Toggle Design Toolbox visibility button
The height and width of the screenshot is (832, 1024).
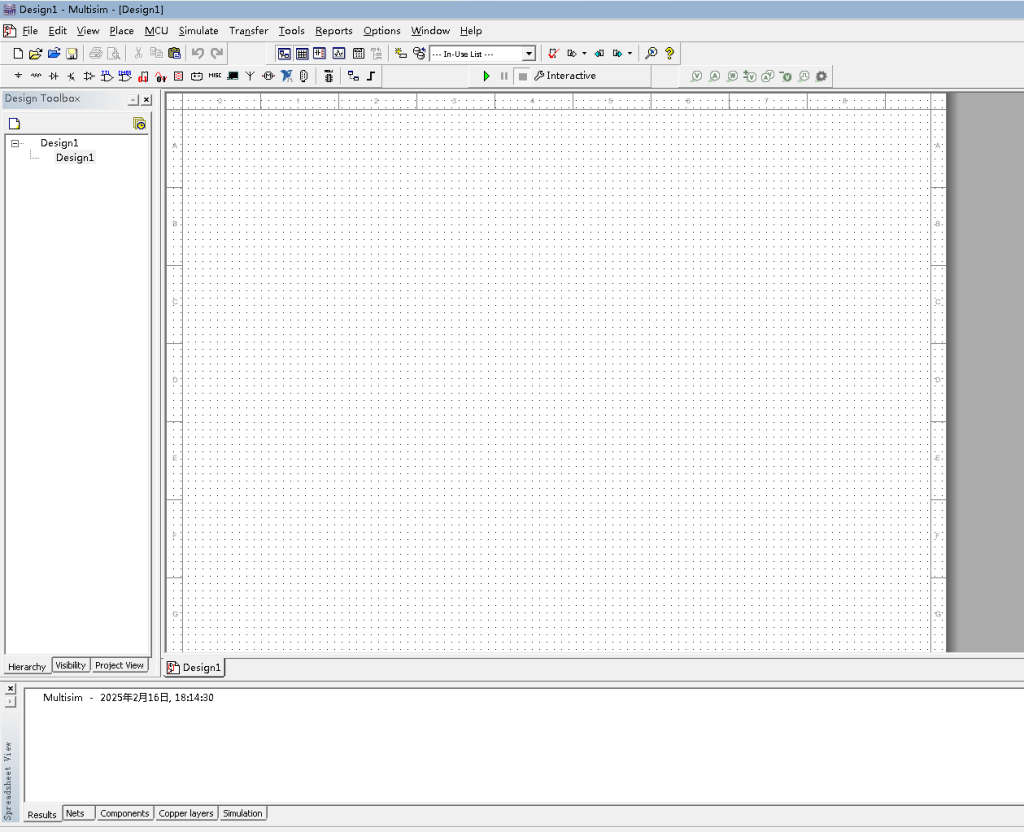point(284,54)
